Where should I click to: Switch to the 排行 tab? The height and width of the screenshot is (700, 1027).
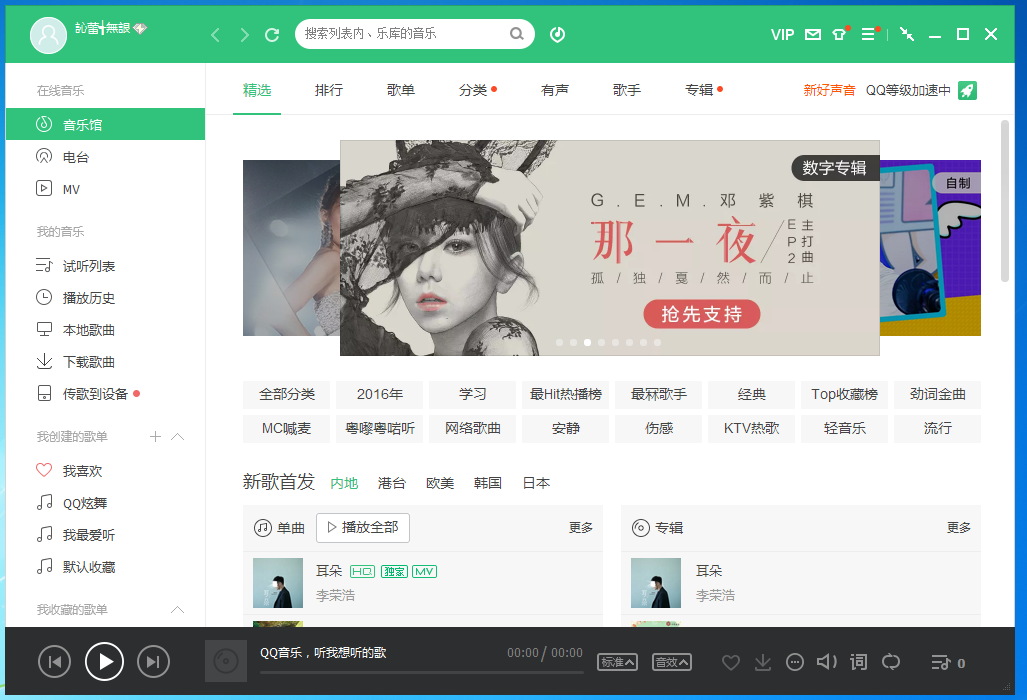(x=329, y=90)
